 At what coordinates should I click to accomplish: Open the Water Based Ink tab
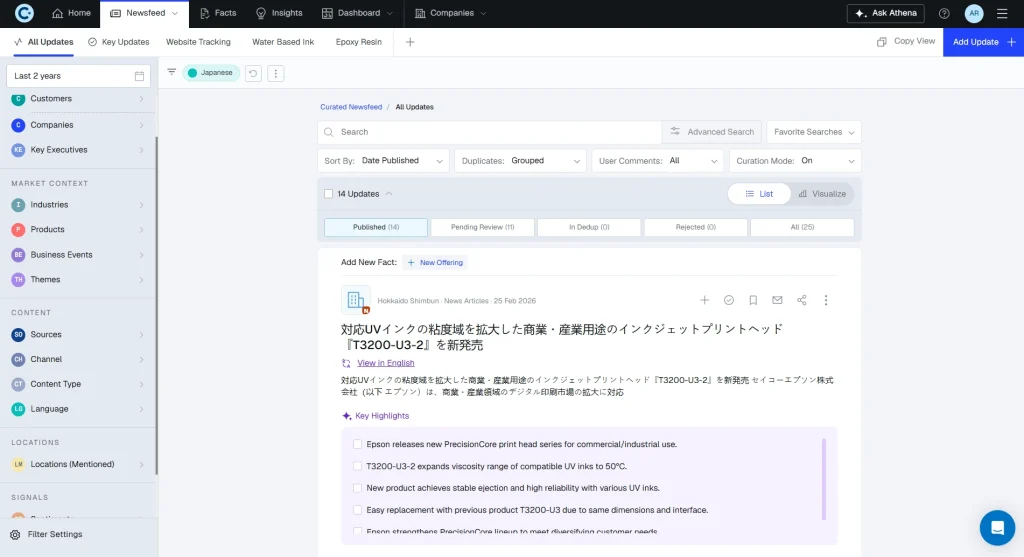pos(283,42)
